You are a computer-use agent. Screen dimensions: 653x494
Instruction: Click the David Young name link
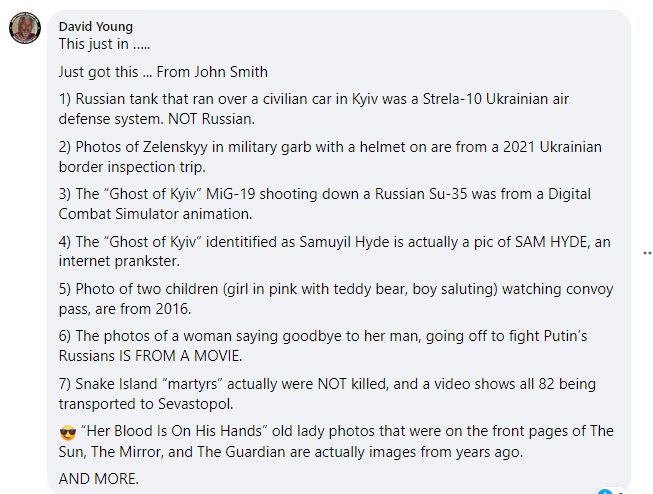tap(96, 27)
